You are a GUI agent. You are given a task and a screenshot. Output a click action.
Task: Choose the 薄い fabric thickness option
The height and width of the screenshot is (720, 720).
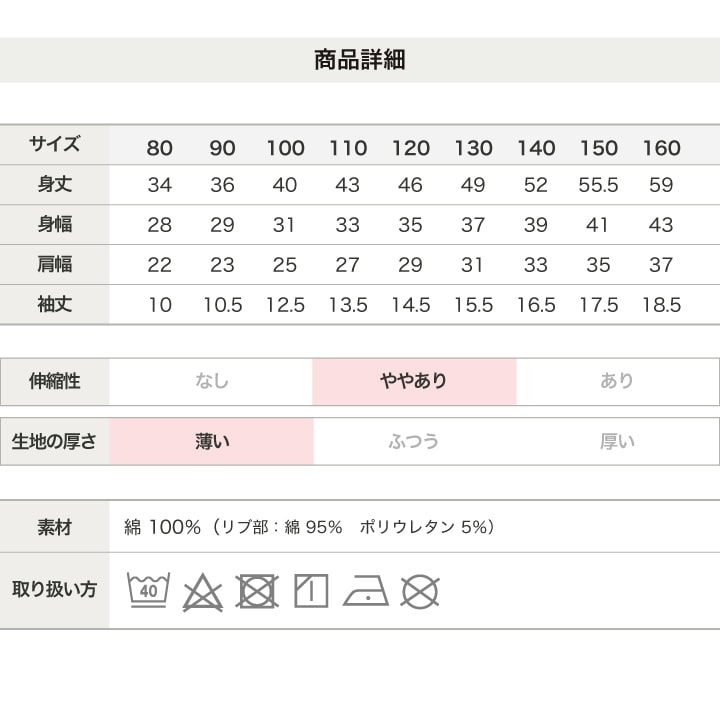coord(212,441)
